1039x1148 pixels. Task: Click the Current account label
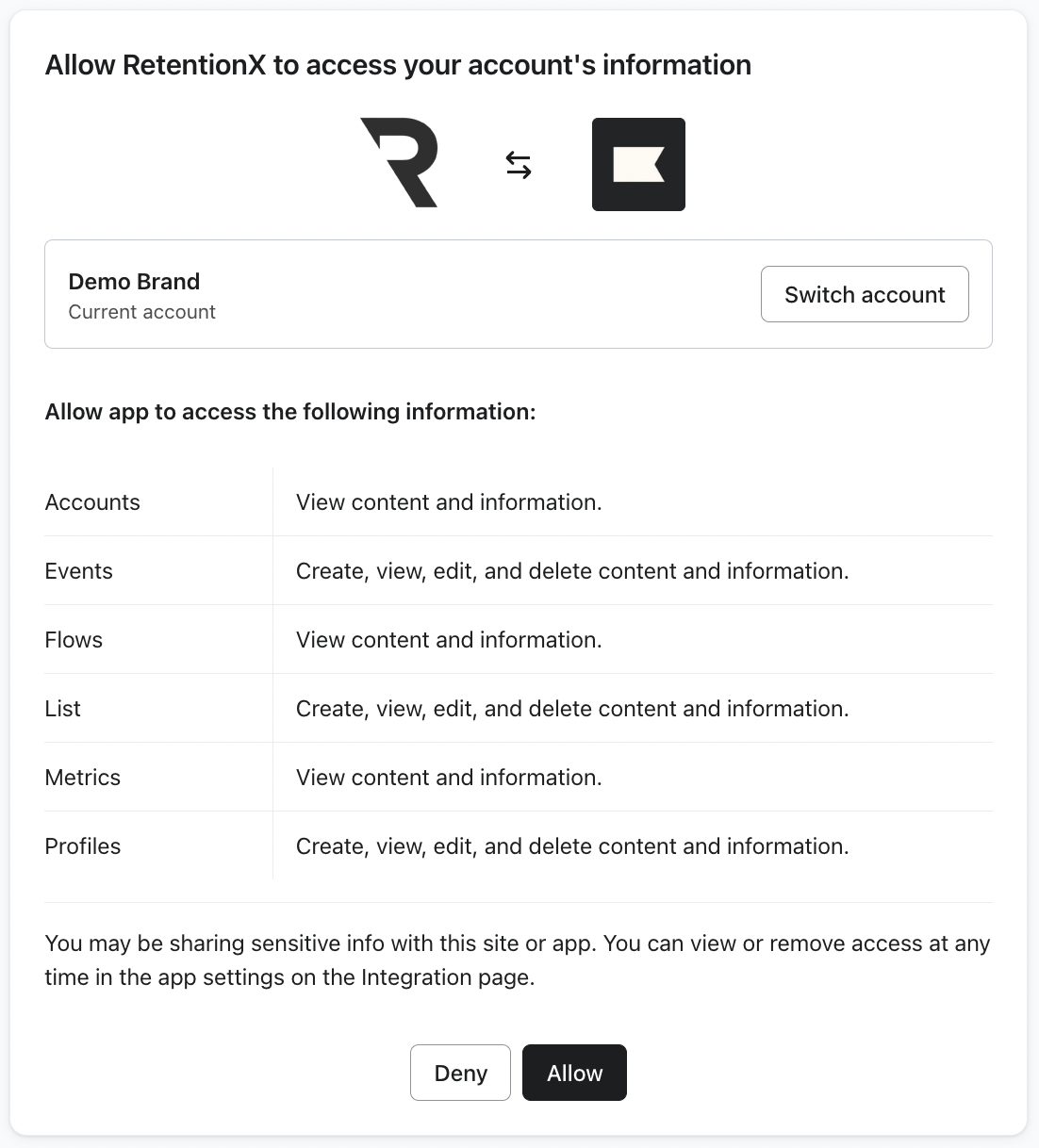coord(141,312)
